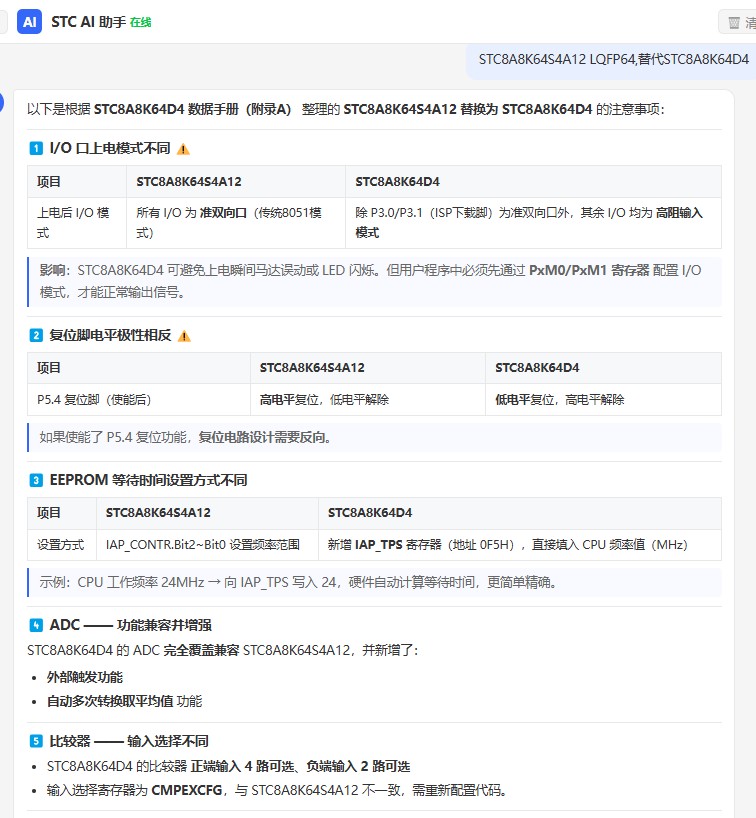
Task: Click the intro line 以下是根据 STC8A8K64D4 数据手册
Action: point(345,110)
